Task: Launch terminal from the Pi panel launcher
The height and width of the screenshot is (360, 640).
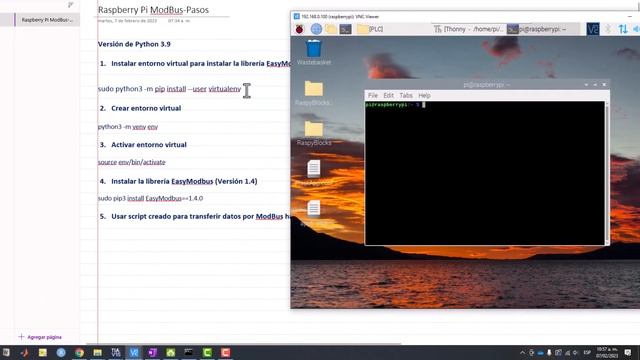Action: pyautogui.click(x=346, y=29)
